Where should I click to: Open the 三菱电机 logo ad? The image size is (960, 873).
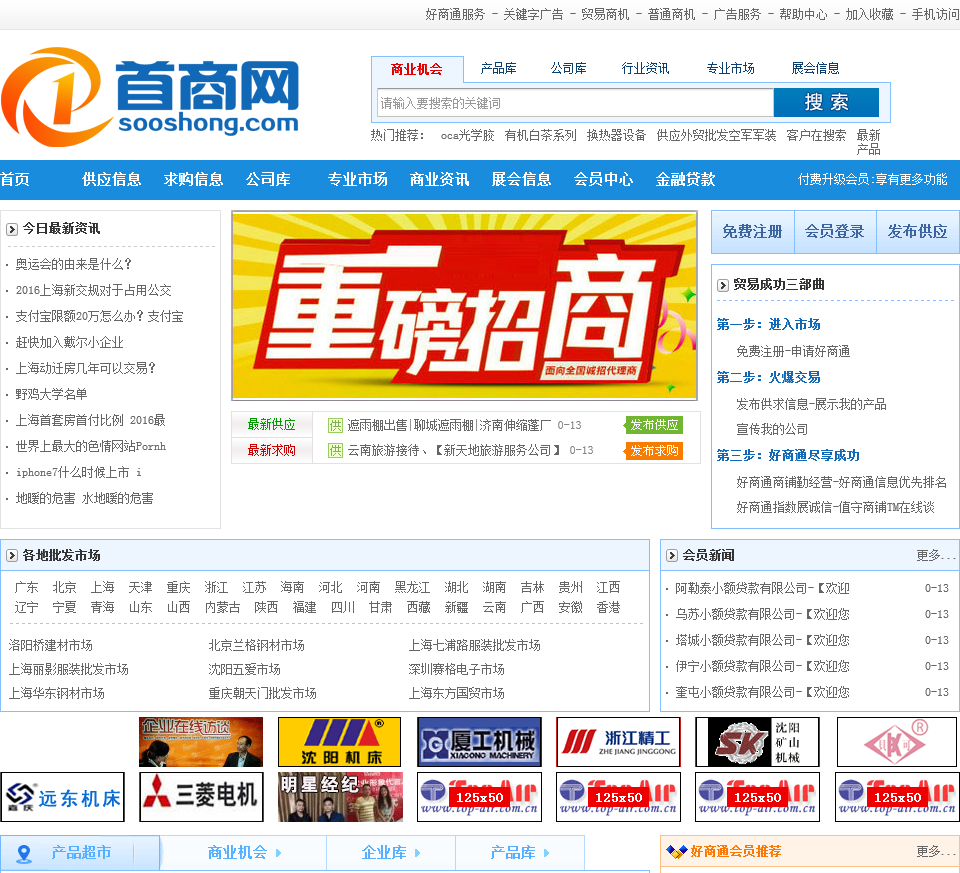click(x=201, y=797)
